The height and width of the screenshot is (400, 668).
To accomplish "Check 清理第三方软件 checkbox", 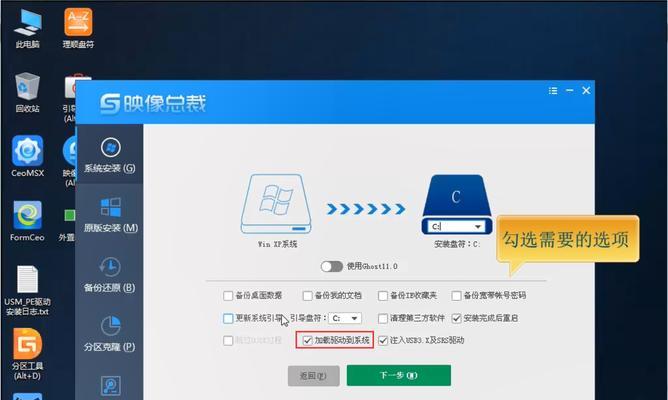I will tap(383, 318).
